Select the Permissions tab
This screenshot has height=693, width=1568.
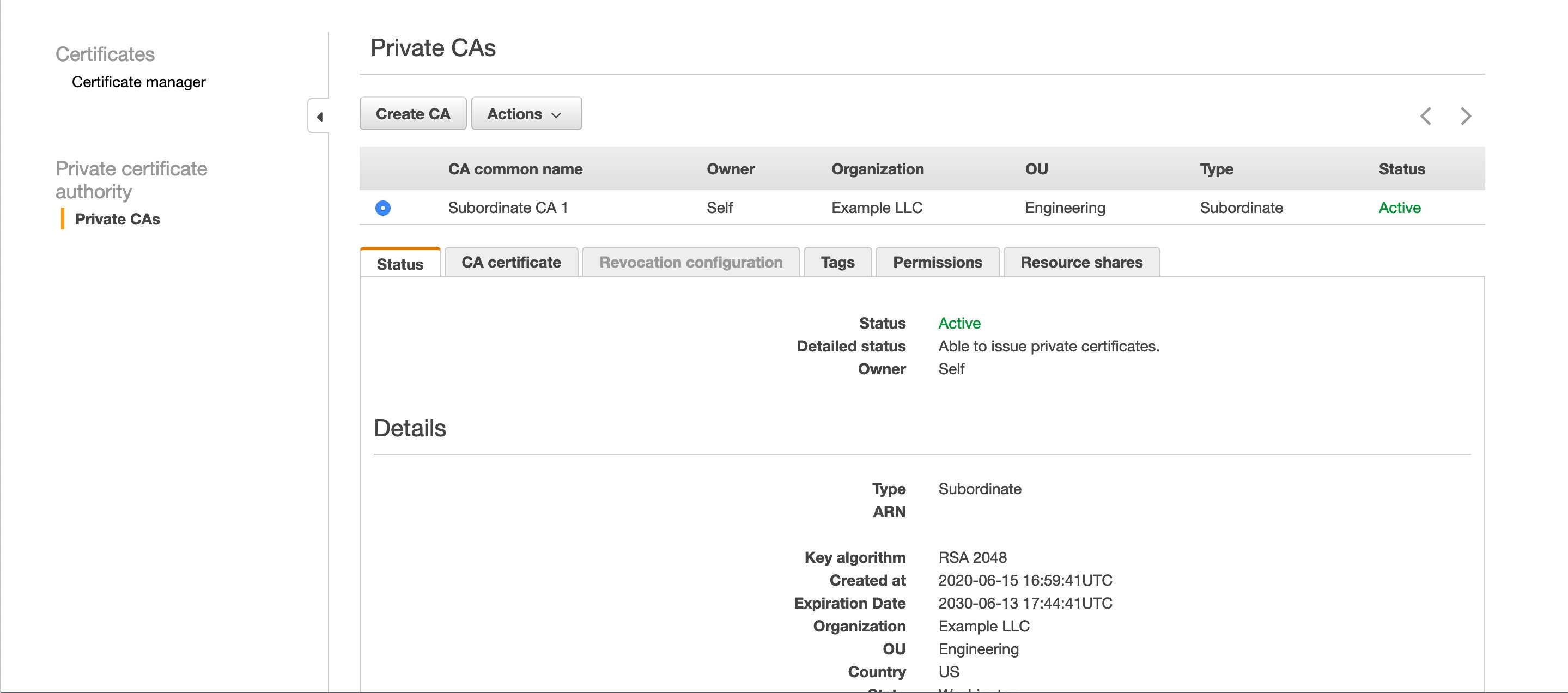[x=937, y=262]
